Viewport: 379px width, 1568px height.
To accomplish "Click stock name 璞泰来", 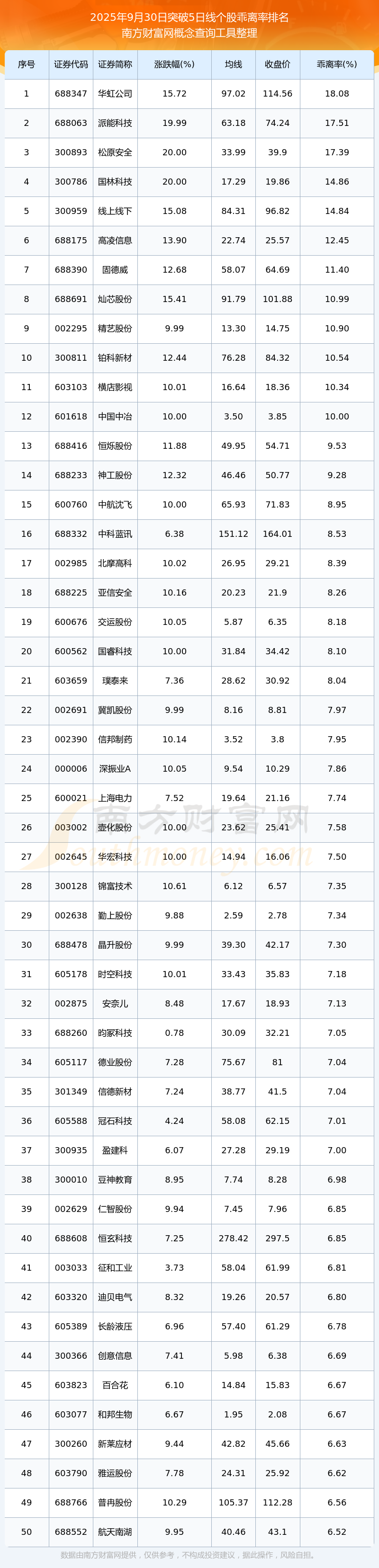I will point(115,680).
